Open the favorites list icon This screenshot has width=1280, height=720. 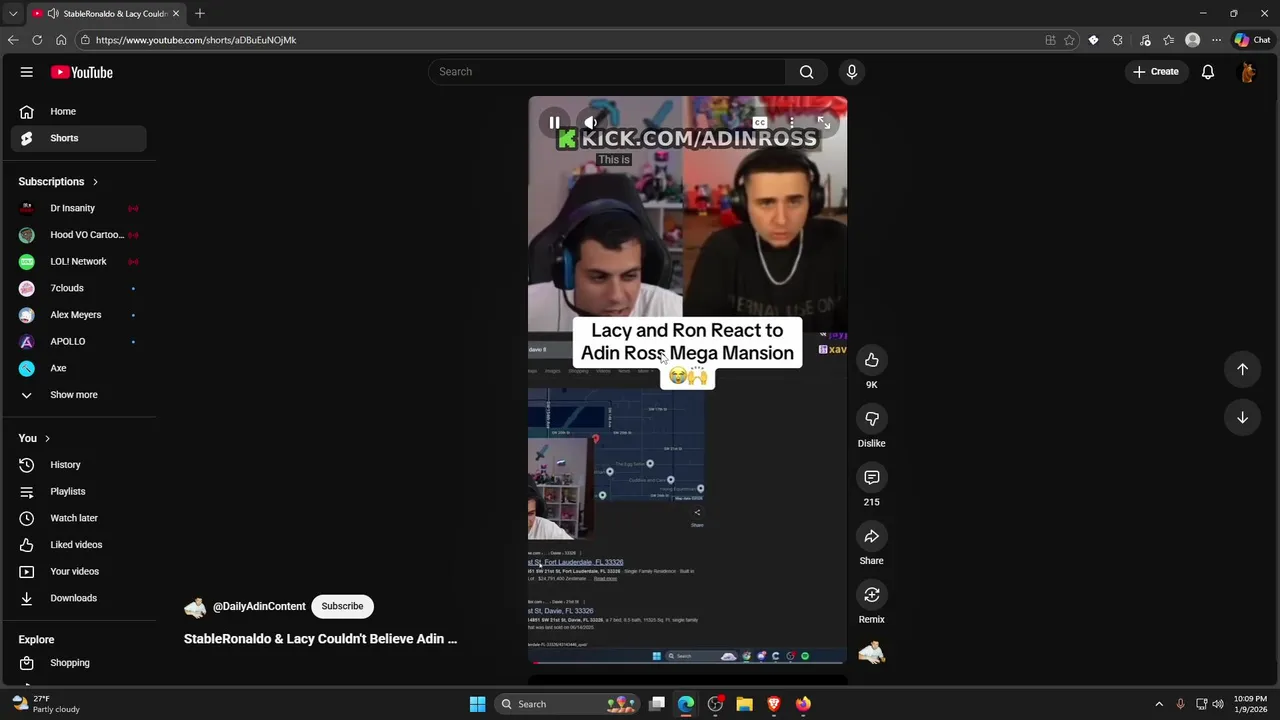1169,40
